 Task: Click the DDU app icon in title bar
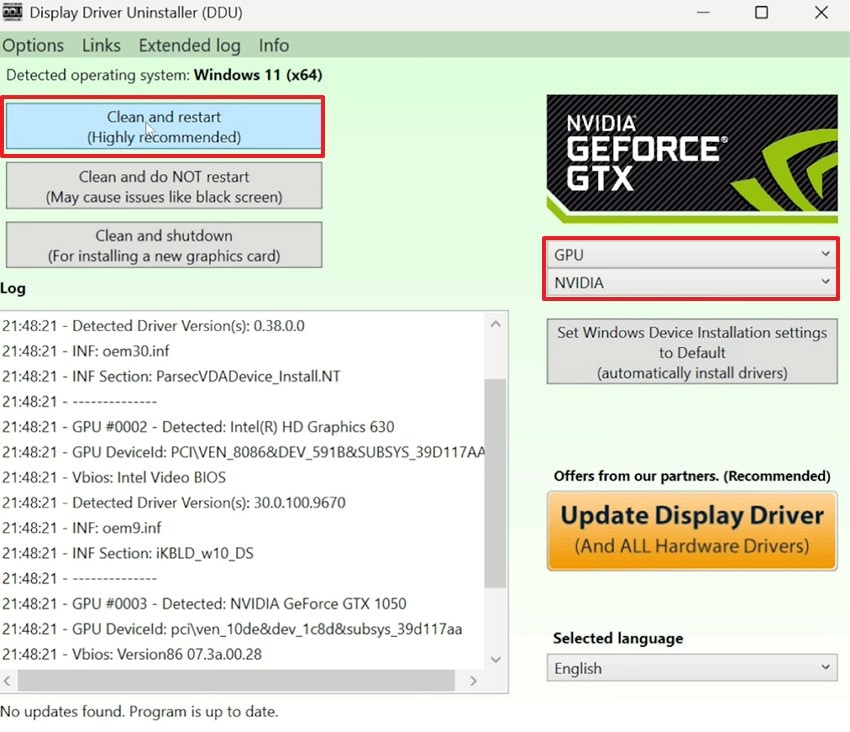tap(12, 12)
